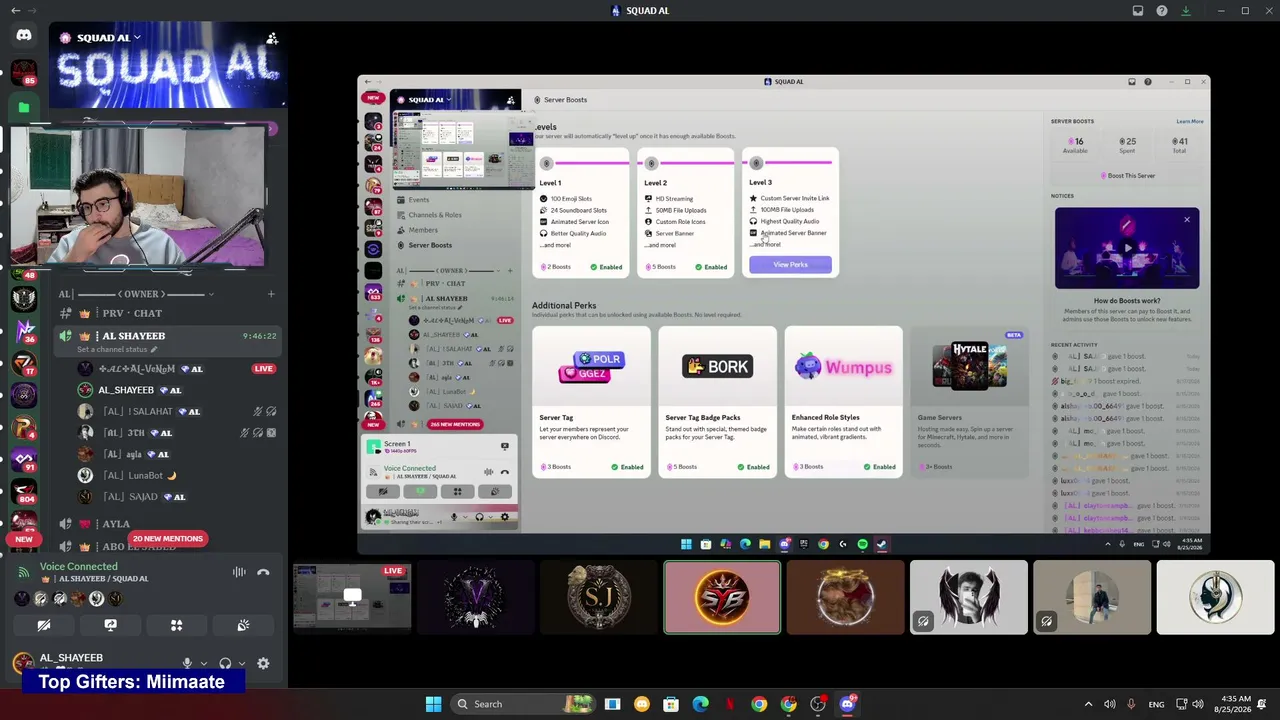This screenshot has width=1280, height=720.
Task: Open the Windows Start menu
Action: 433,704
